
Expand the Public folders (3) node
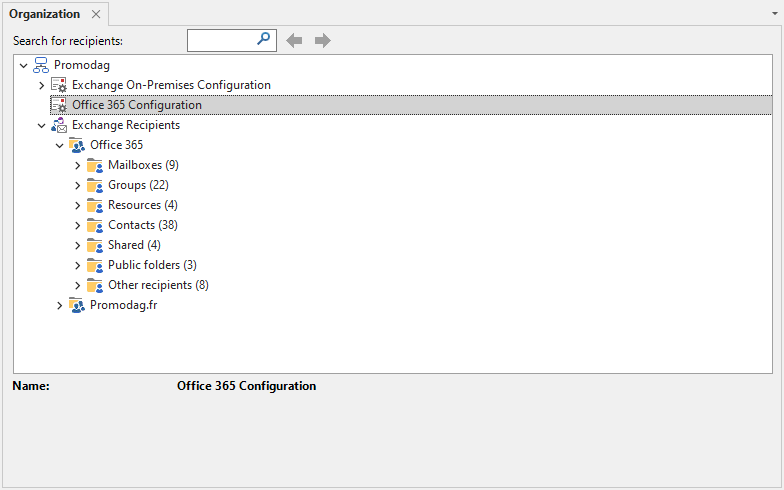click(x=78, y=266)
